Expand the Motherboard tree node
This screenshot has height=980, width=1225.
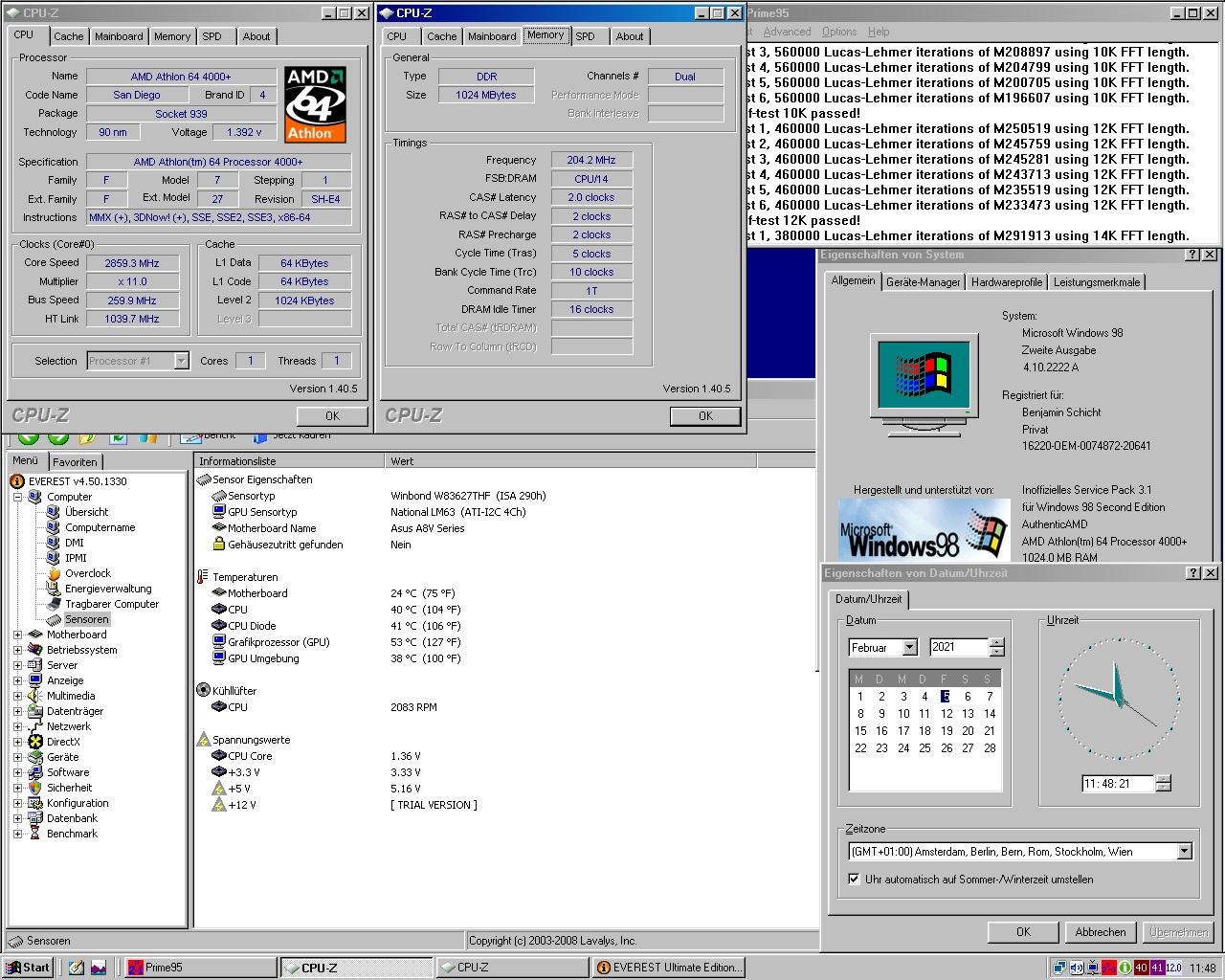18,635
